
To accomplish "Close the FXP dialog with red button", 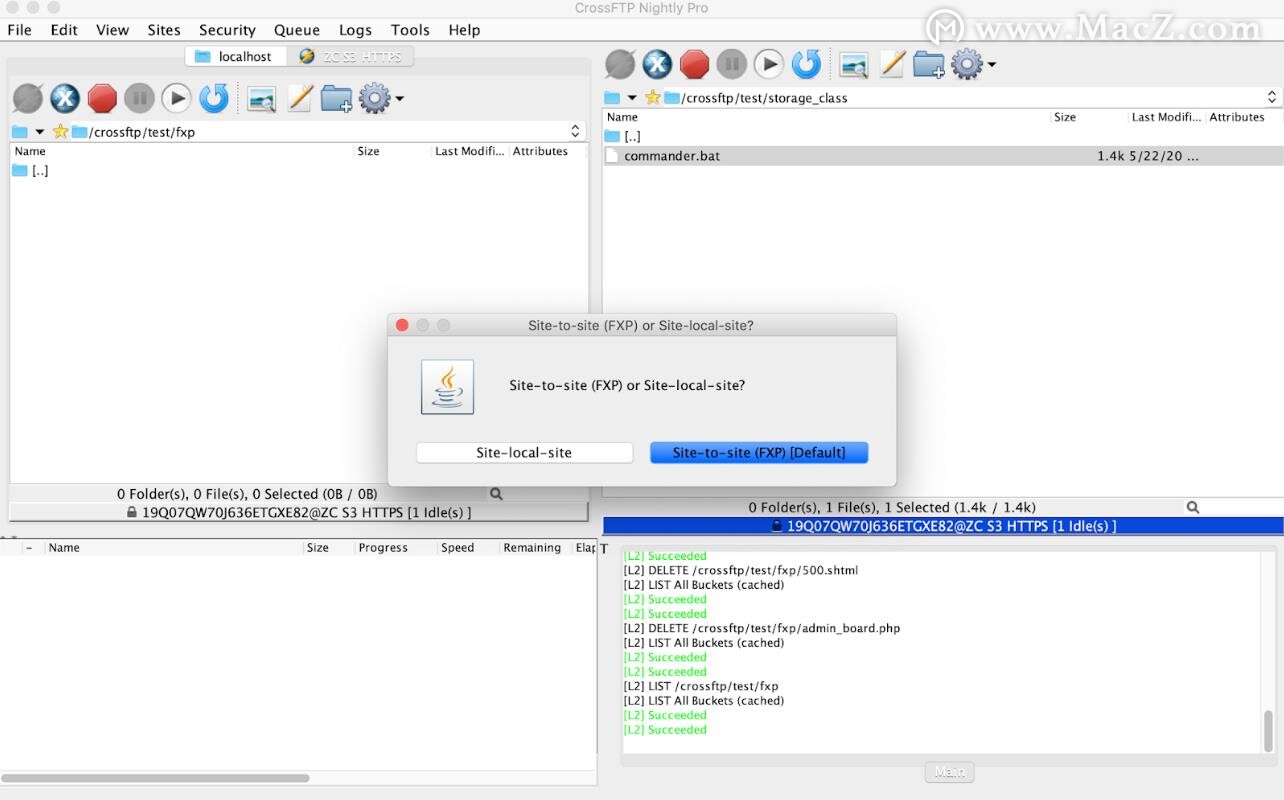I will (x=402, y=325).
